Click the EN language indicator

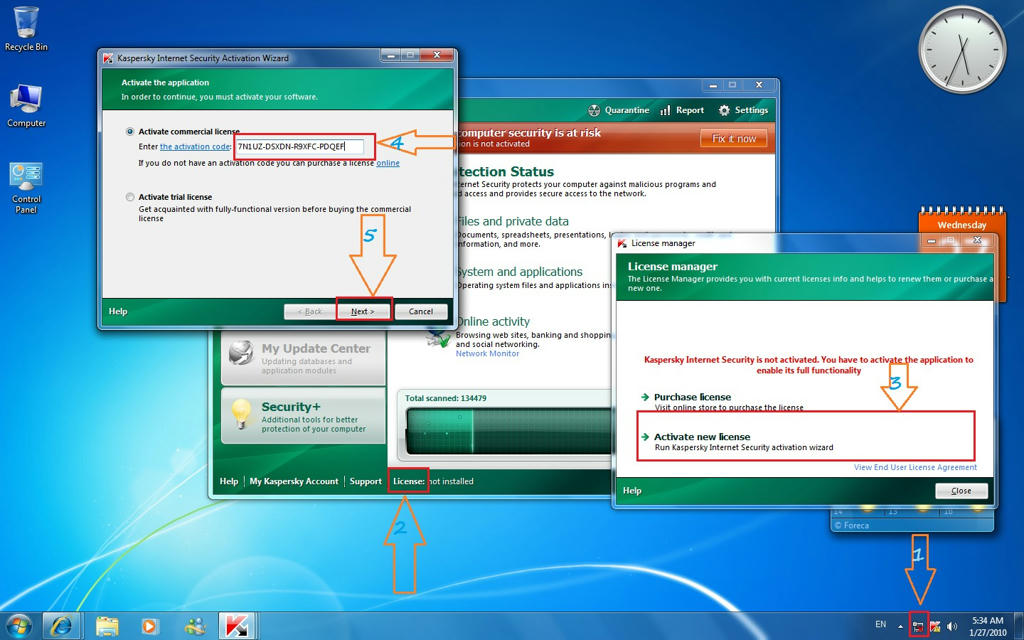point(880,624)
